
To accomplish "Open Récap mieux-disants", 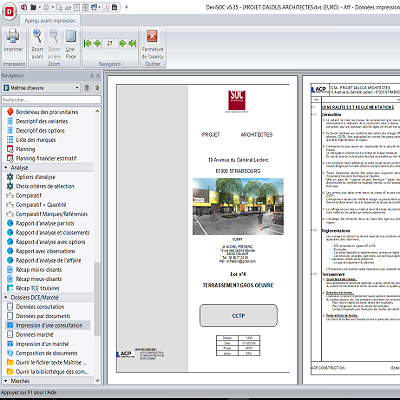I will tap(39, 279).
